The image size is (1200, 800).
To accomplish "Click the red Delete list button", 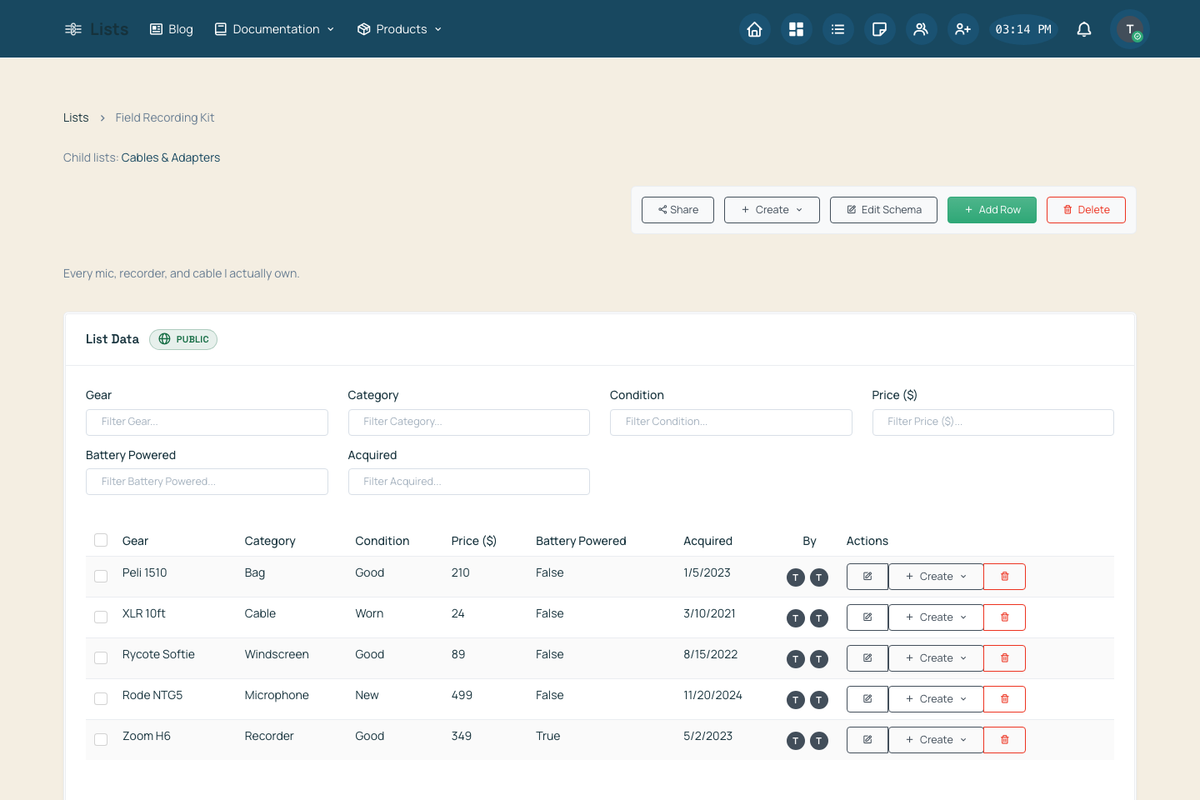I will [x=1086, y=210].
